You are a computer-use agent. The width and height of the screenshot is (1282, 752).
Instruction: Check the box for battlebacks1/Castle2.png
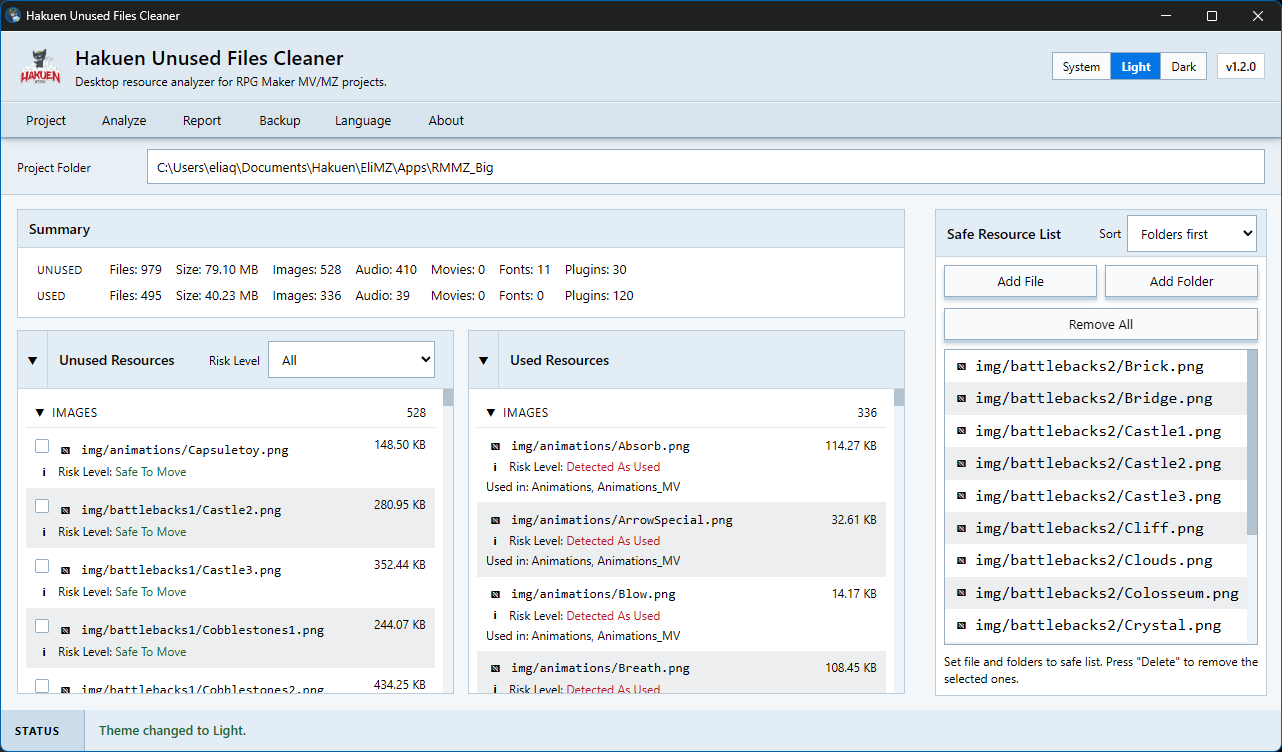(42, 506)
